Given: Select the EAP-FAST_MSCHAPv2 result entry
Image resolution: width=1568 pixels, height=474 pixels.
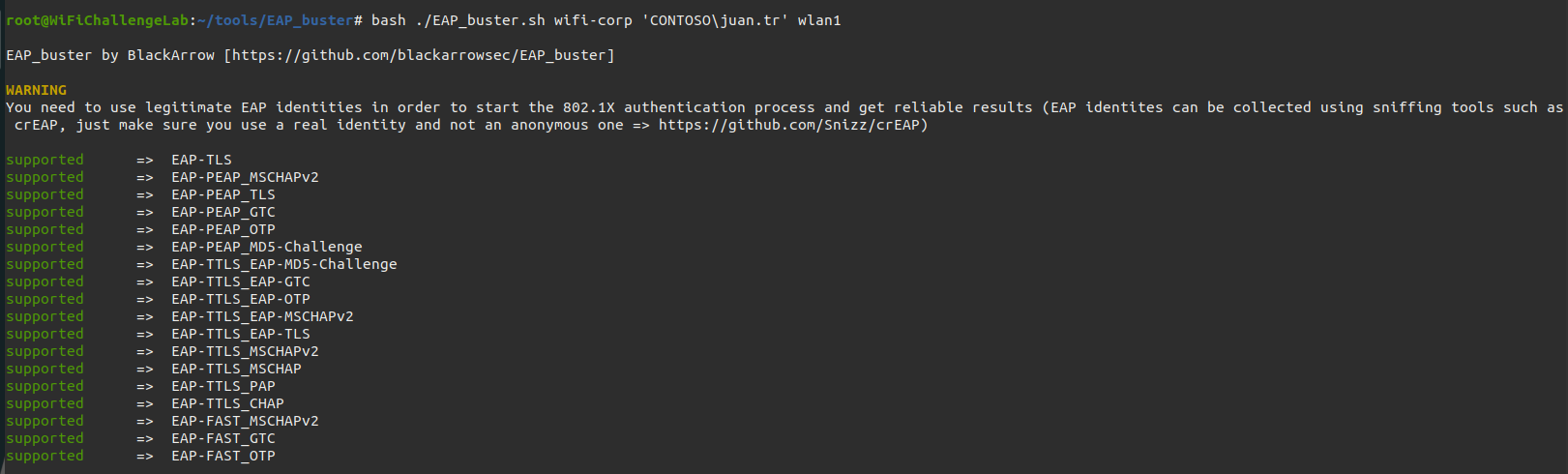Looking at the screenshot, I should (x=245, y=421).
